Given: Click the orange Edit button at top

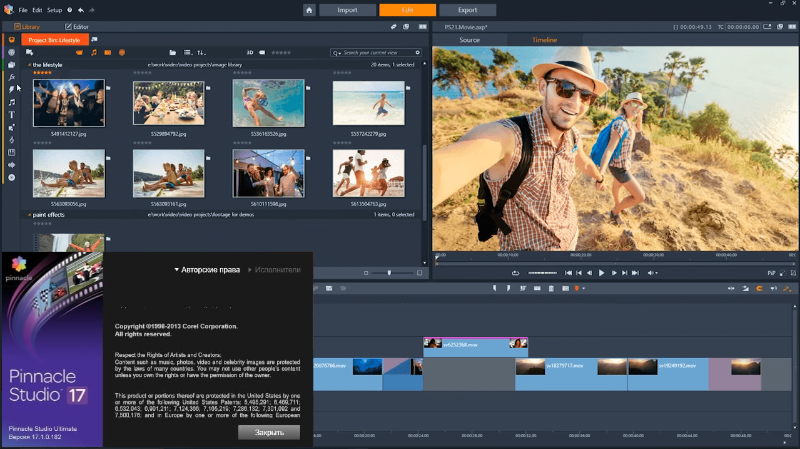Looking at the screenshot, I should 407,10.
